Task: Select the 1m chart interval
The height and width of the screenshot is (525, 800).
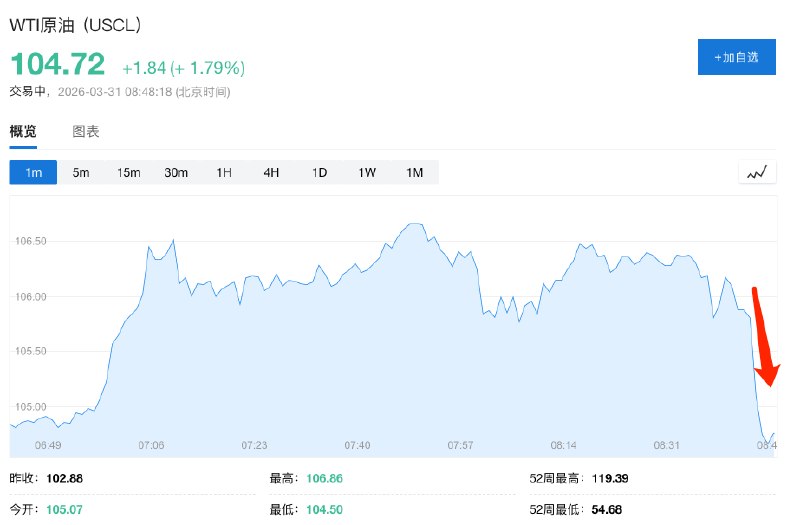Action: tap(33, 172)
